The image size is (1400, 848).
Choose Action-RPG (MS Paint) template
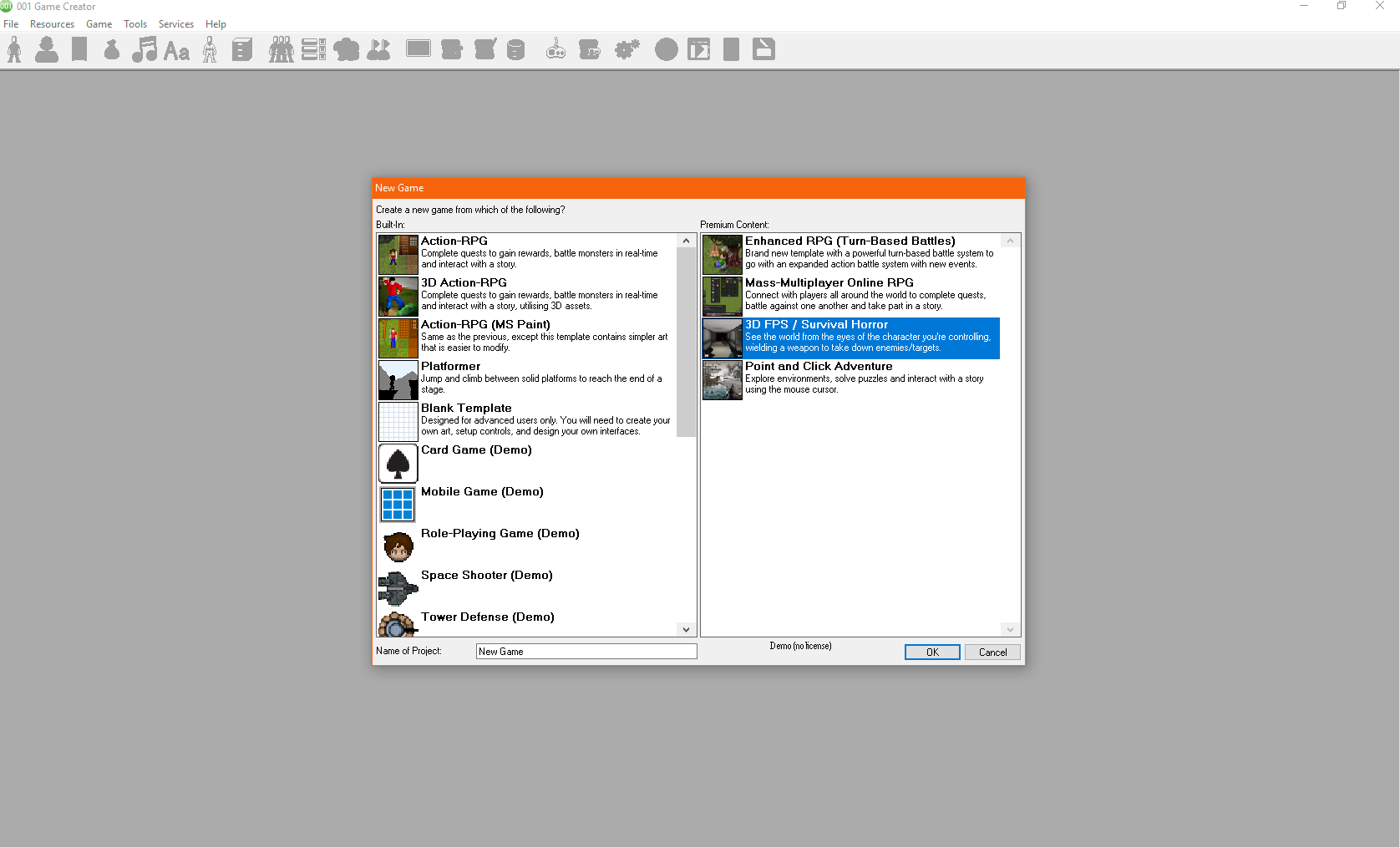click(526, 338)
